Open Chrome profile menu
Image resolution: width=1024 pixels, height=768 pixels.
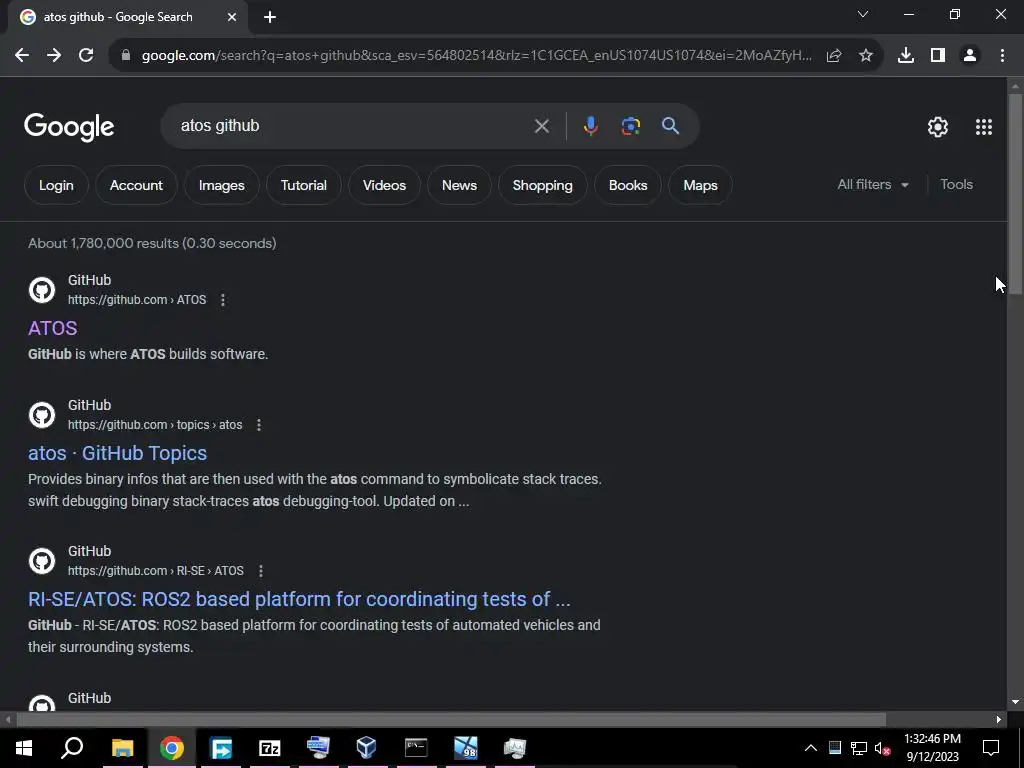click(970, 56)
